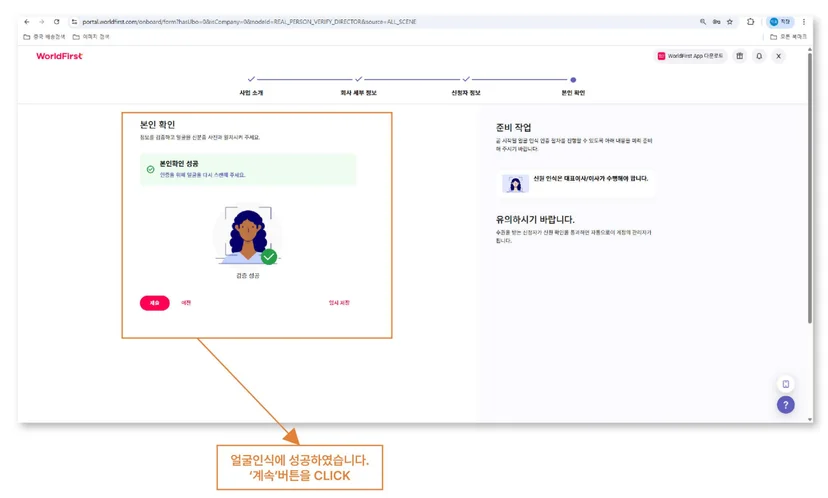The width and height of the screenshot is (828, 498).
Task: Click the 준비 작업 heading
Action: (x=513, y=127)
